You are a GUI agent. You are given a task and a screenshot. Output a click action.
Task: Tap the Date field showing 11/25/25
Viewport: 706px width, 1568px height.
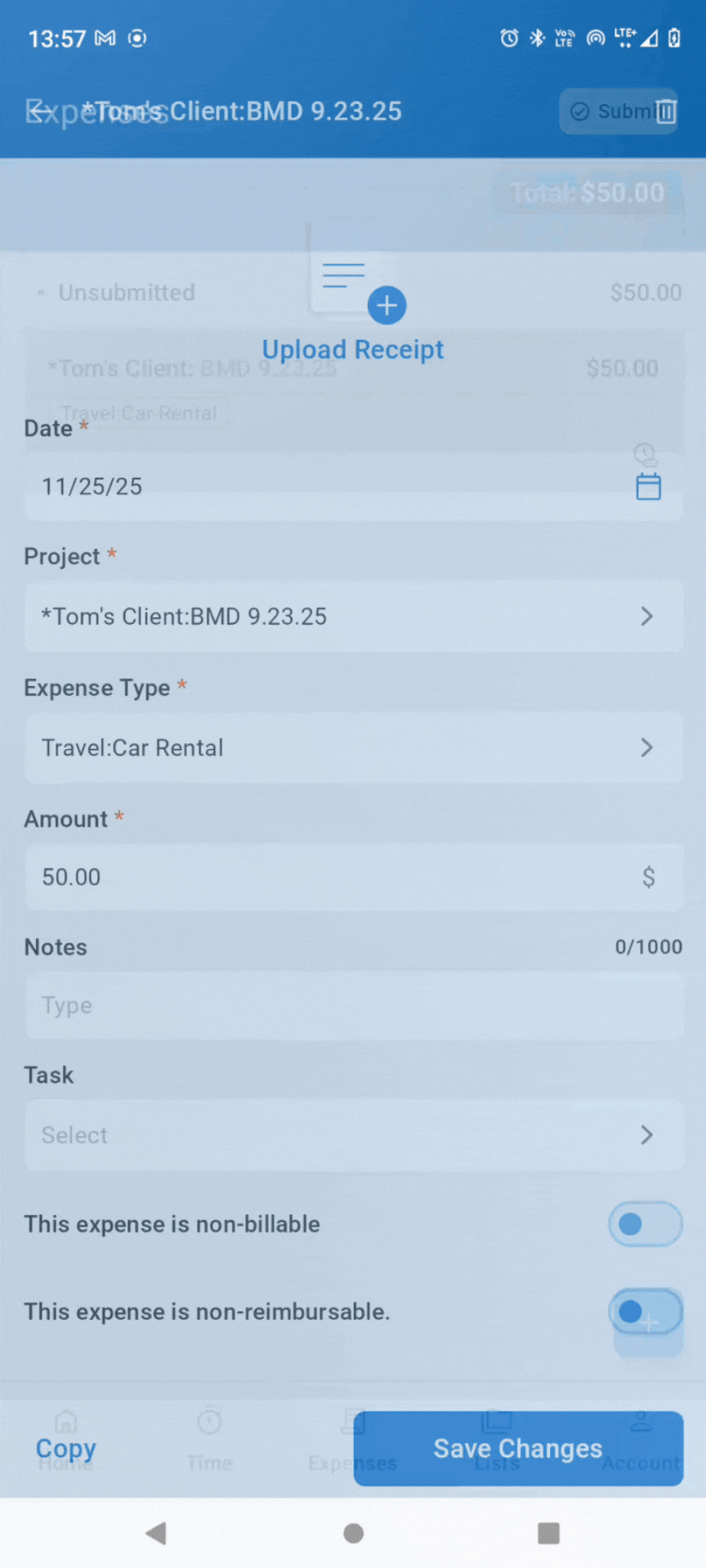click(327, 487)
